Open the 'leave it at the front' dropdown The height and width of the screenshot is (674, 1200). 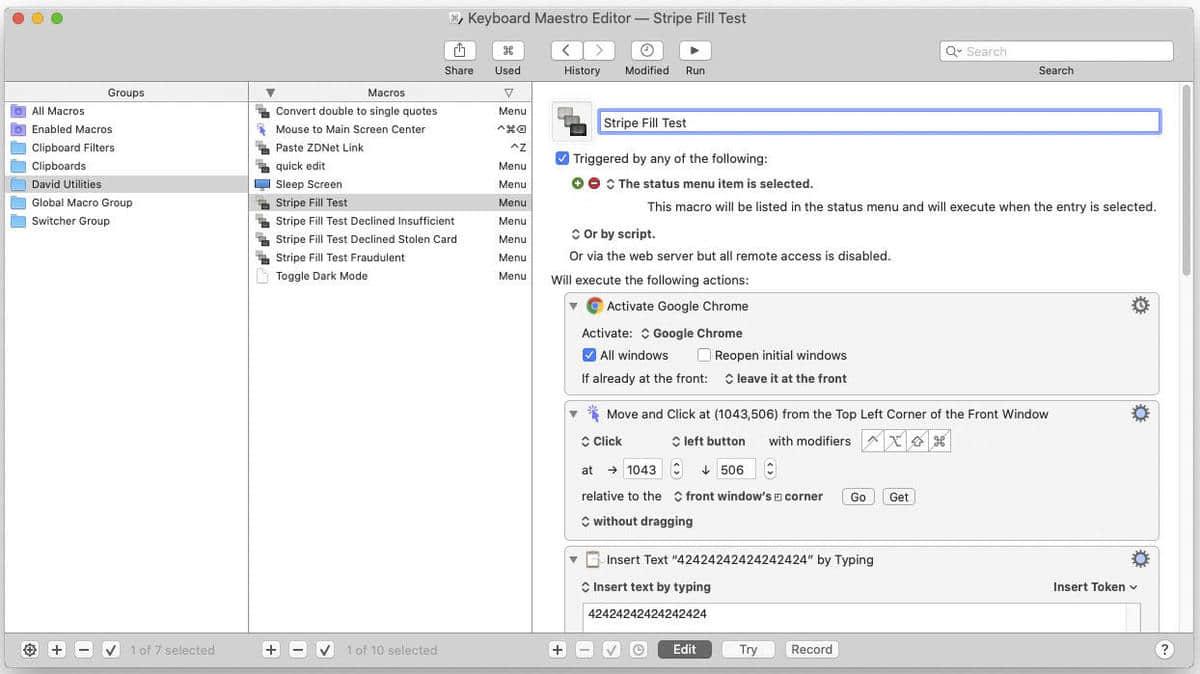click(x=785, y=379)
